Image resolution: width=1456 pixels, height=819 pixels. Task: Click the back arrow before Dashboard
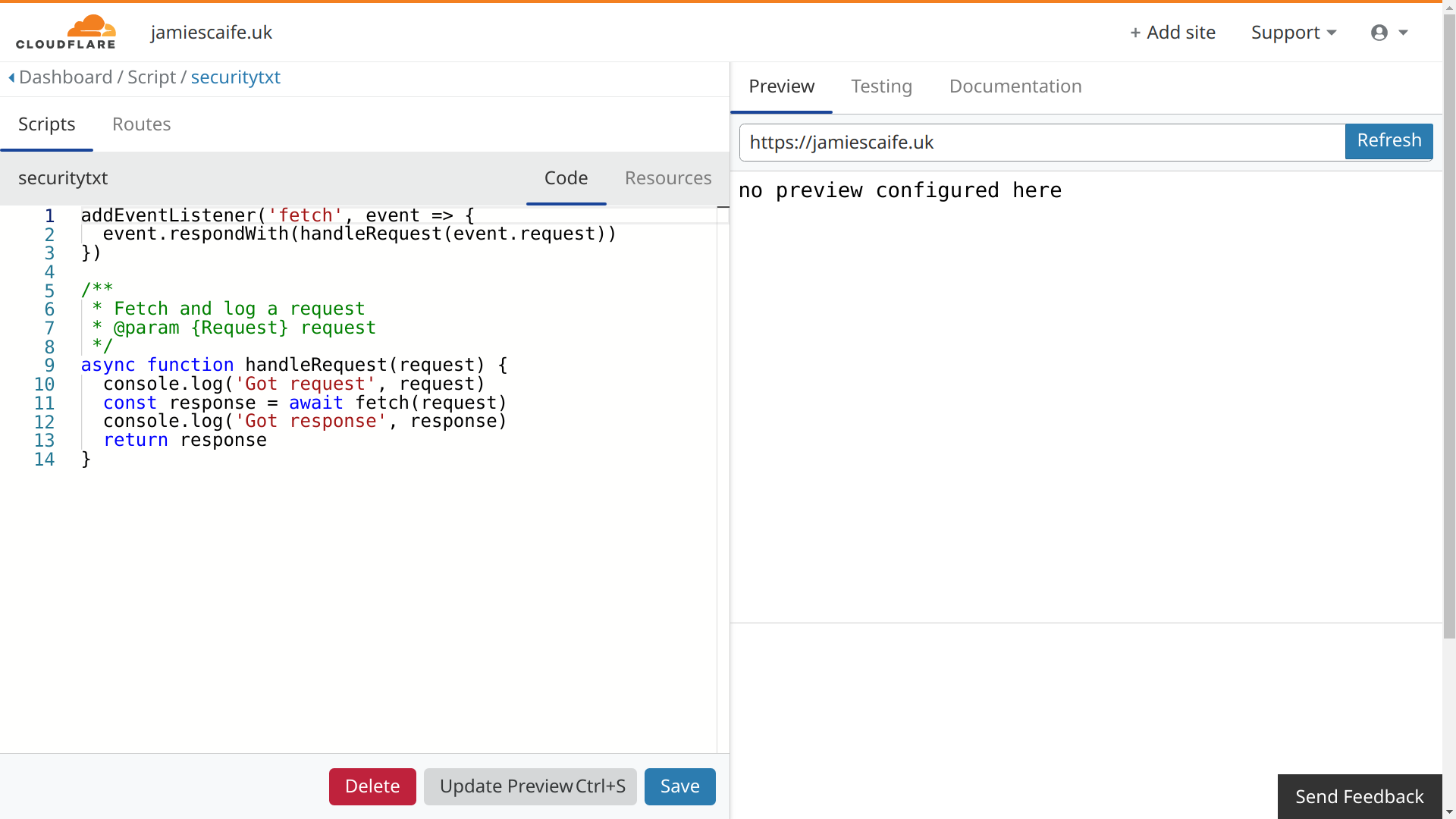[11, 77]
